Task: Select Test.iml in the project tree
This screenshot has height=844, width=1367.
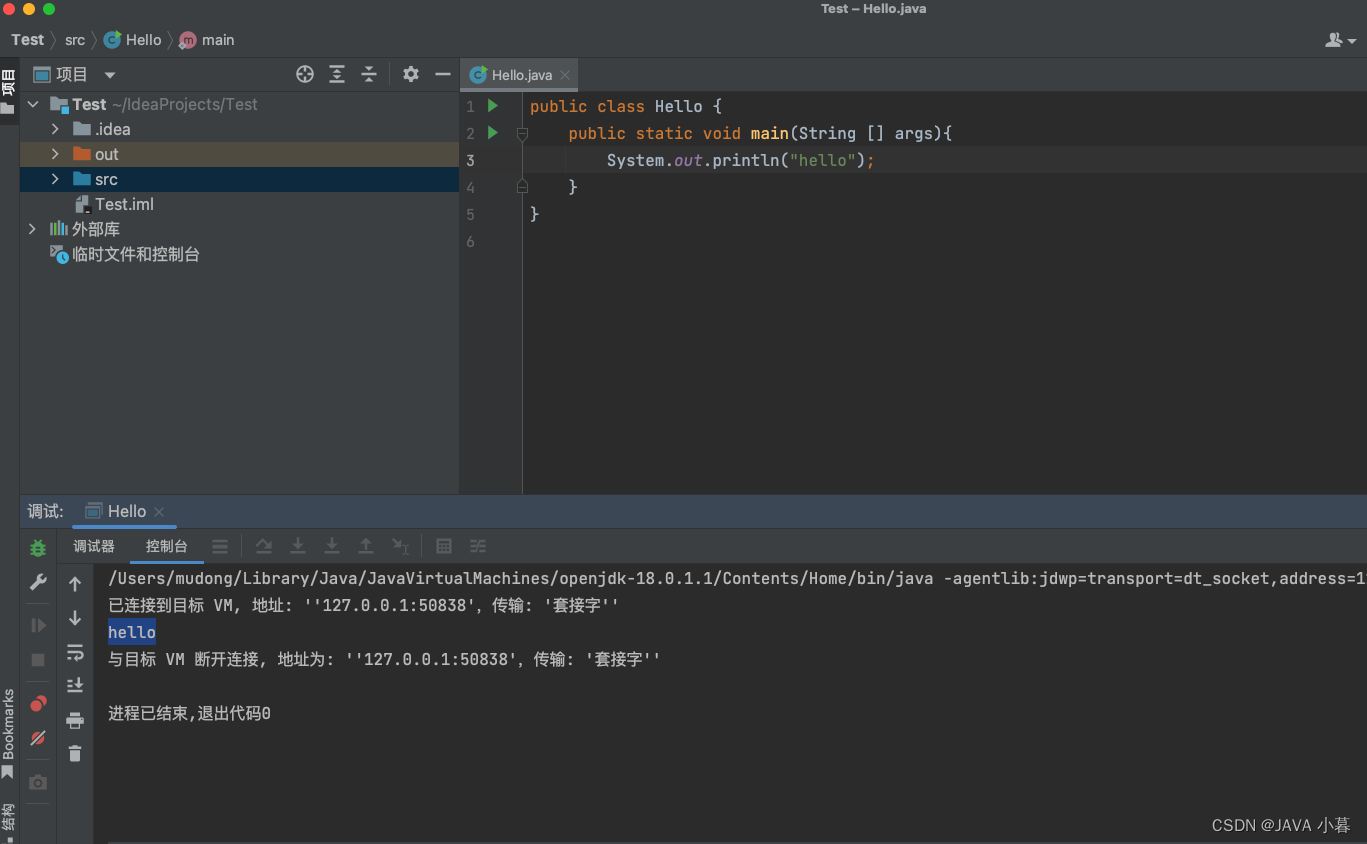Action: [x=124, y=204]
